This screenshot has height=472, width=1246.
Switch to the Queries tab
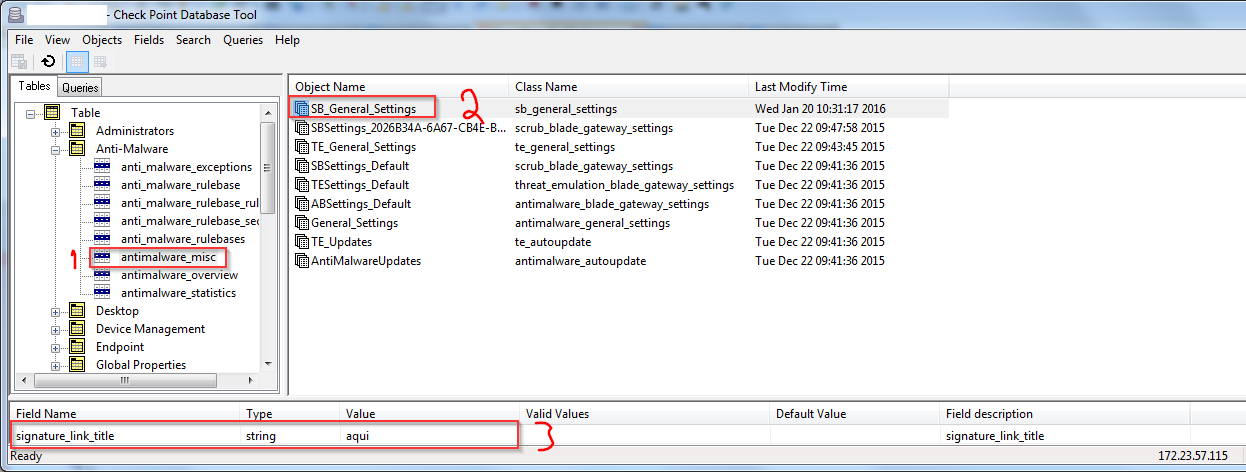pos(80,88)
